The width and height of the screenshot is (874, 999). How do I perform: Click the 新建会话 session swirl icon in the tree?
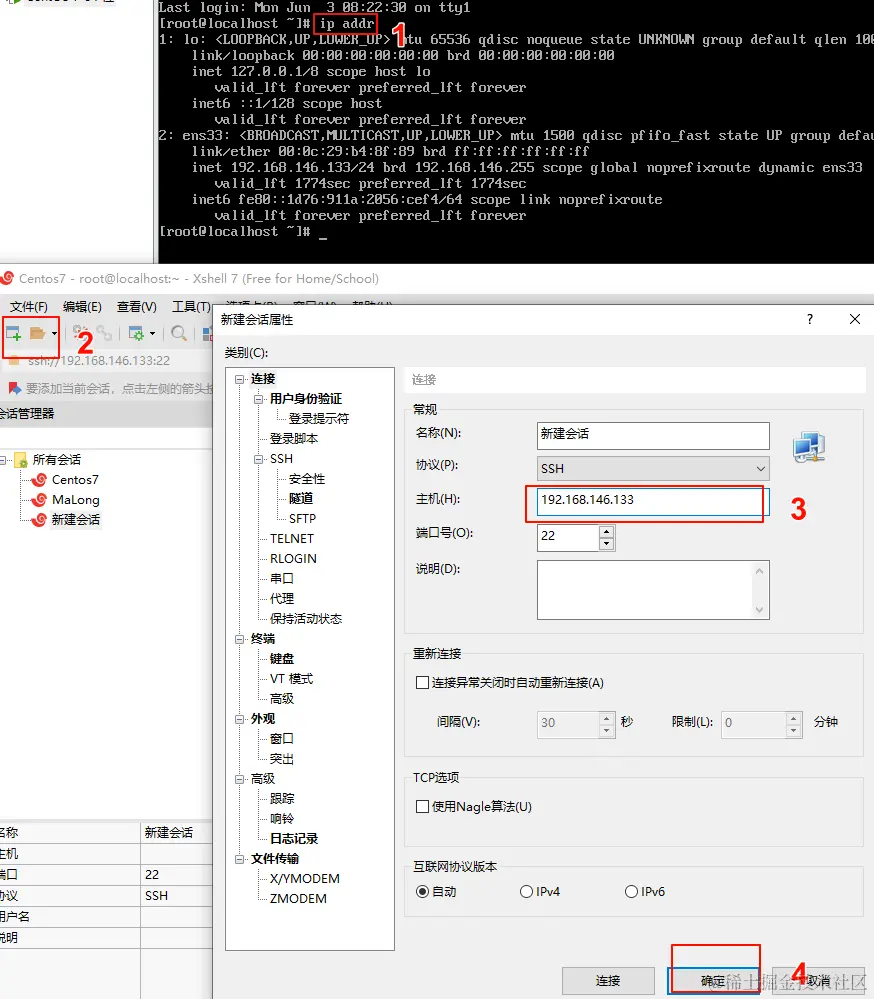click(40, 519)
